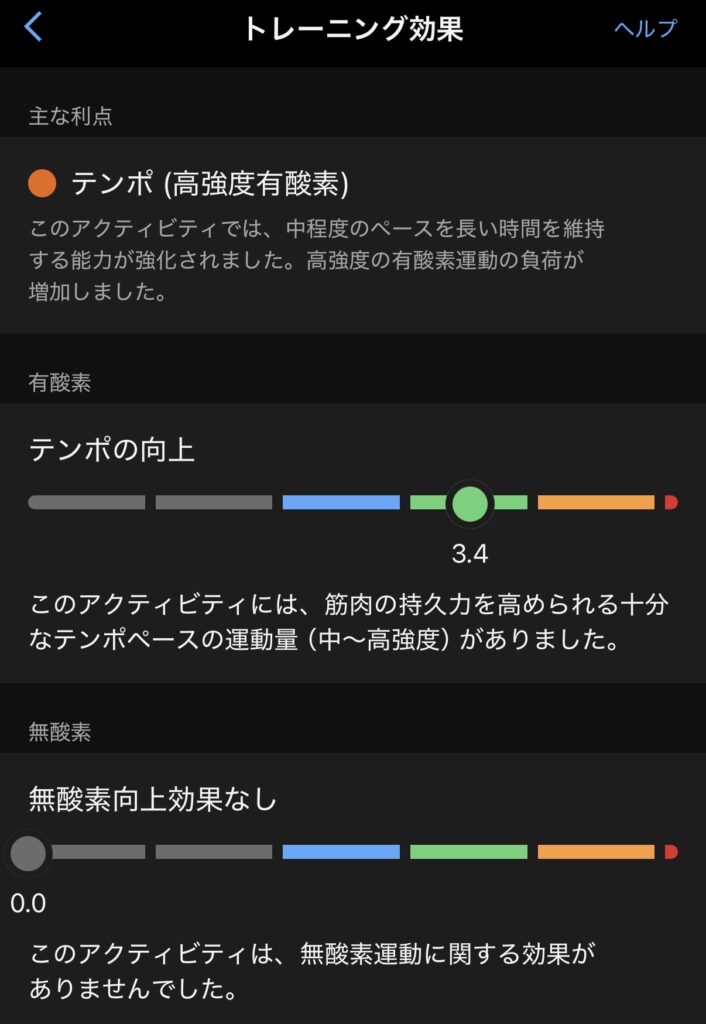Viewport: 706px width, 1024px height.
Task: Tap the blue segment of anaerobic bar
Action: tap(341, 852)
